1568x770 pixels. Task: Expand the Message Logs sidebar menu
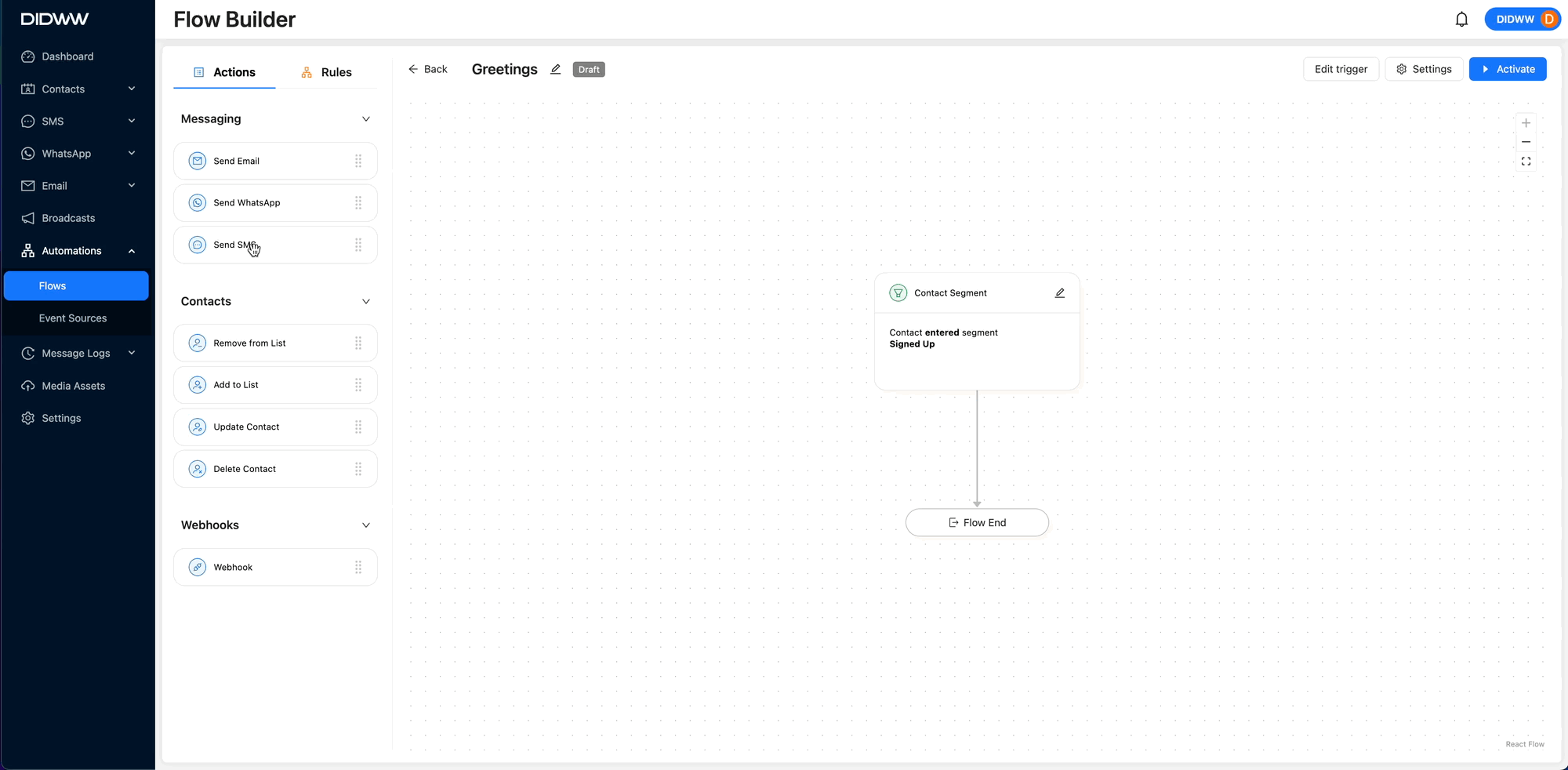coord(132,354)
